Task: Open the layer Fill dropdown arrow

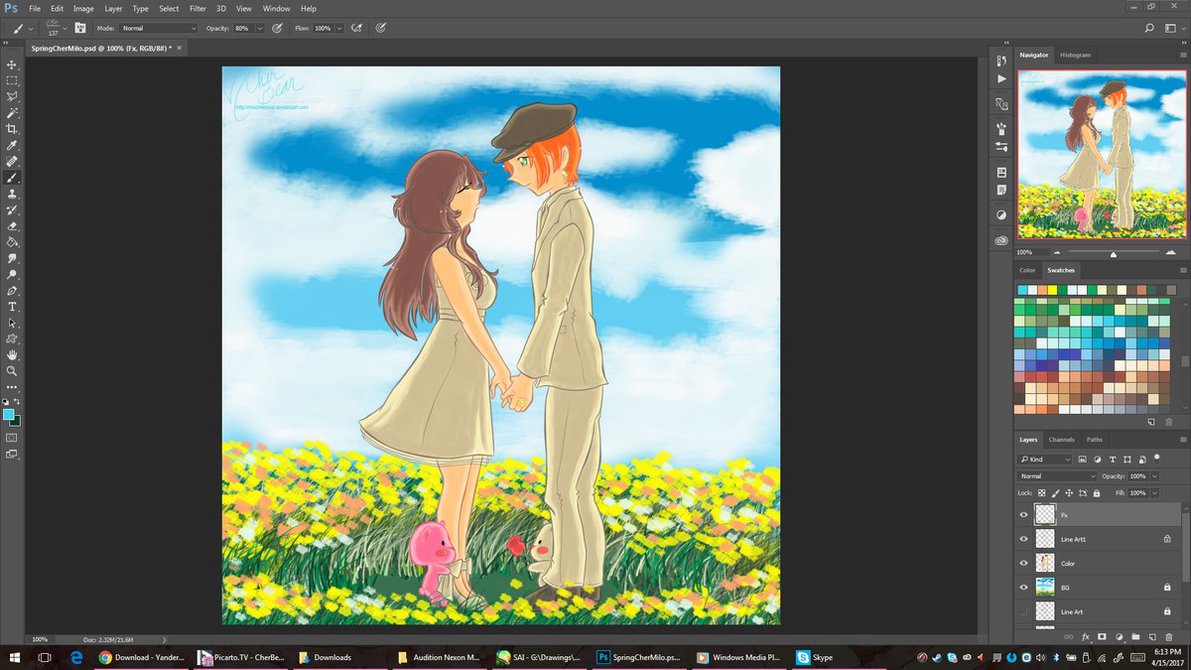Action: click(x=1155, y=493)
